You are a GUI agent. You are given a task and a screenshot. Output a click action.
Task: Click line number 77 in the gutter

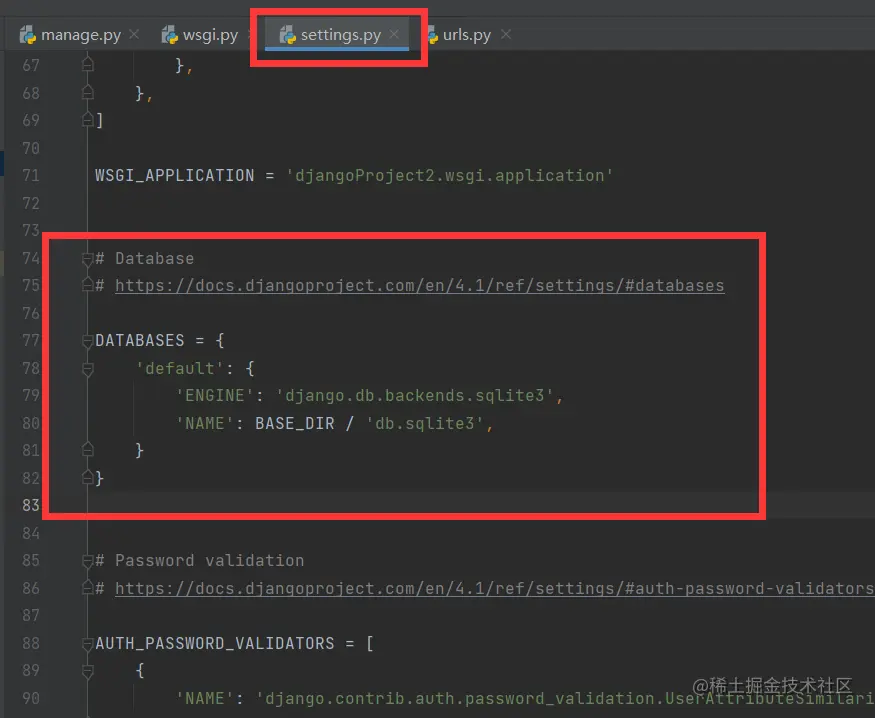point(31,340)
